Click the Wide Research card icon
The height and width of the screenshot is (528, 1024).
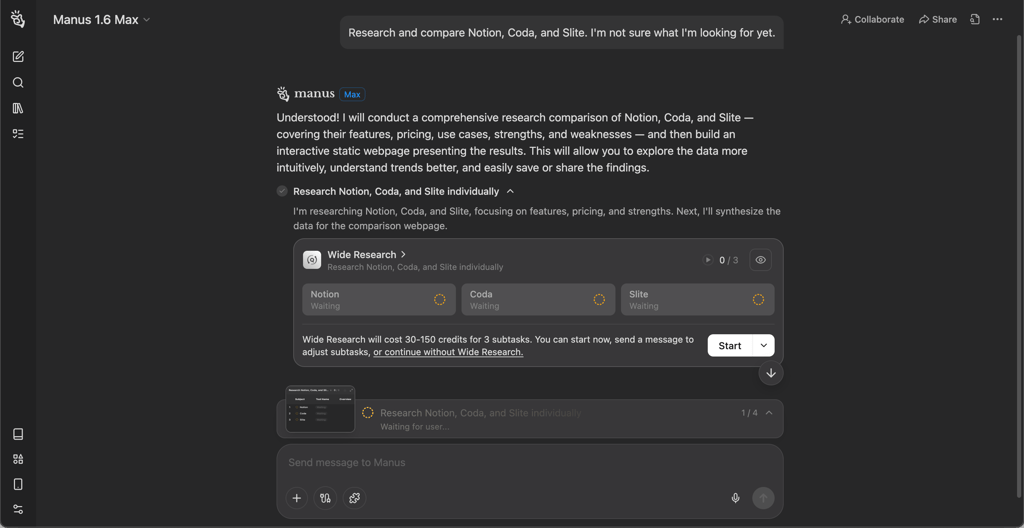312,260
